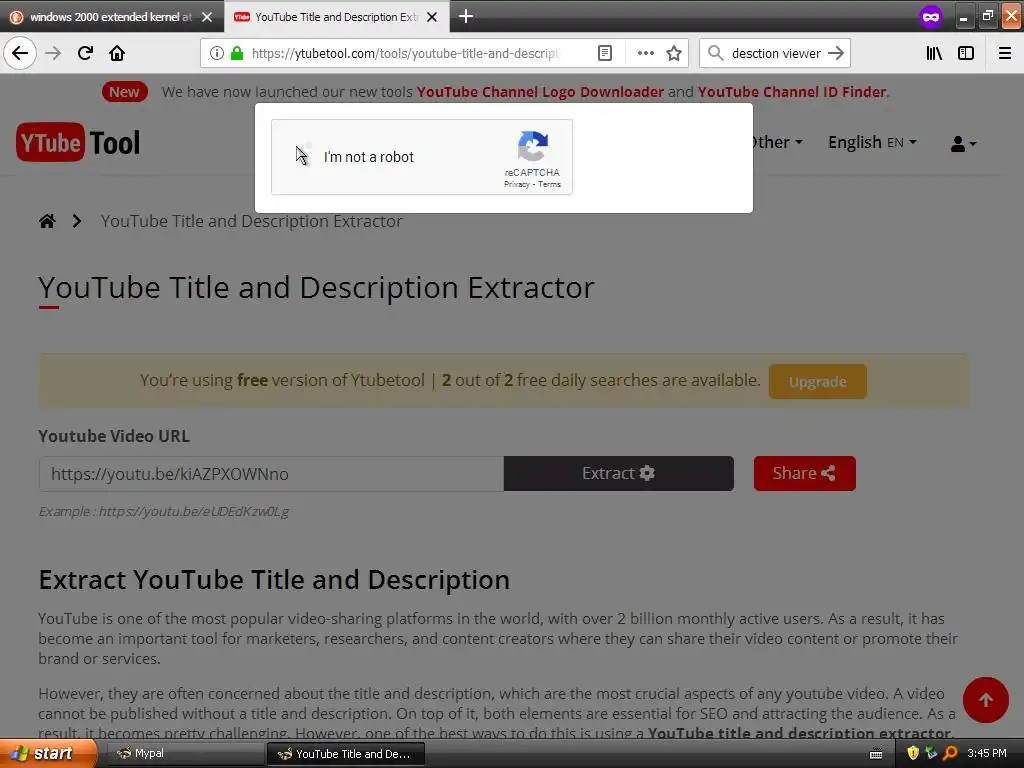Open the reCAPTCHA Privacy link
The image size is (1024, 768).
coord(516,185)
